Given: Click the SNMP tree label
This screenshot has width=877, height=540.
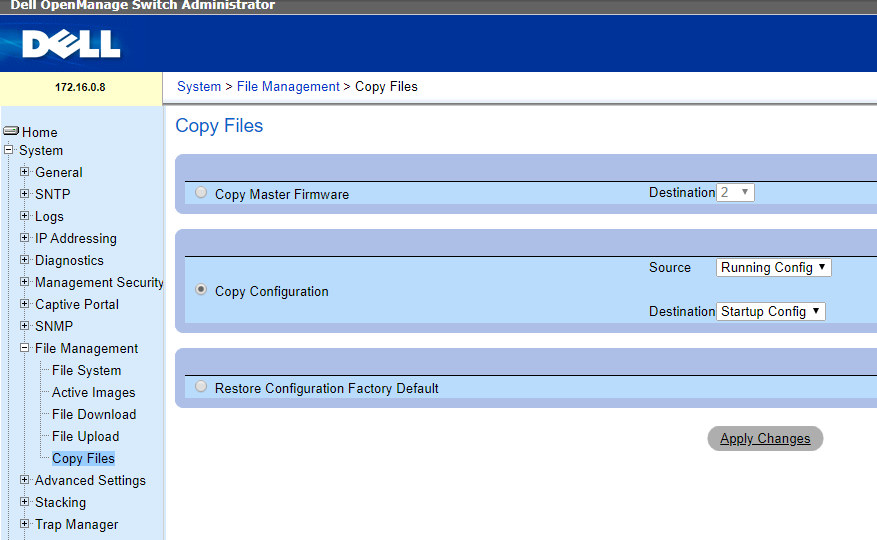Looking at the screenshot, I should (54, 326).
